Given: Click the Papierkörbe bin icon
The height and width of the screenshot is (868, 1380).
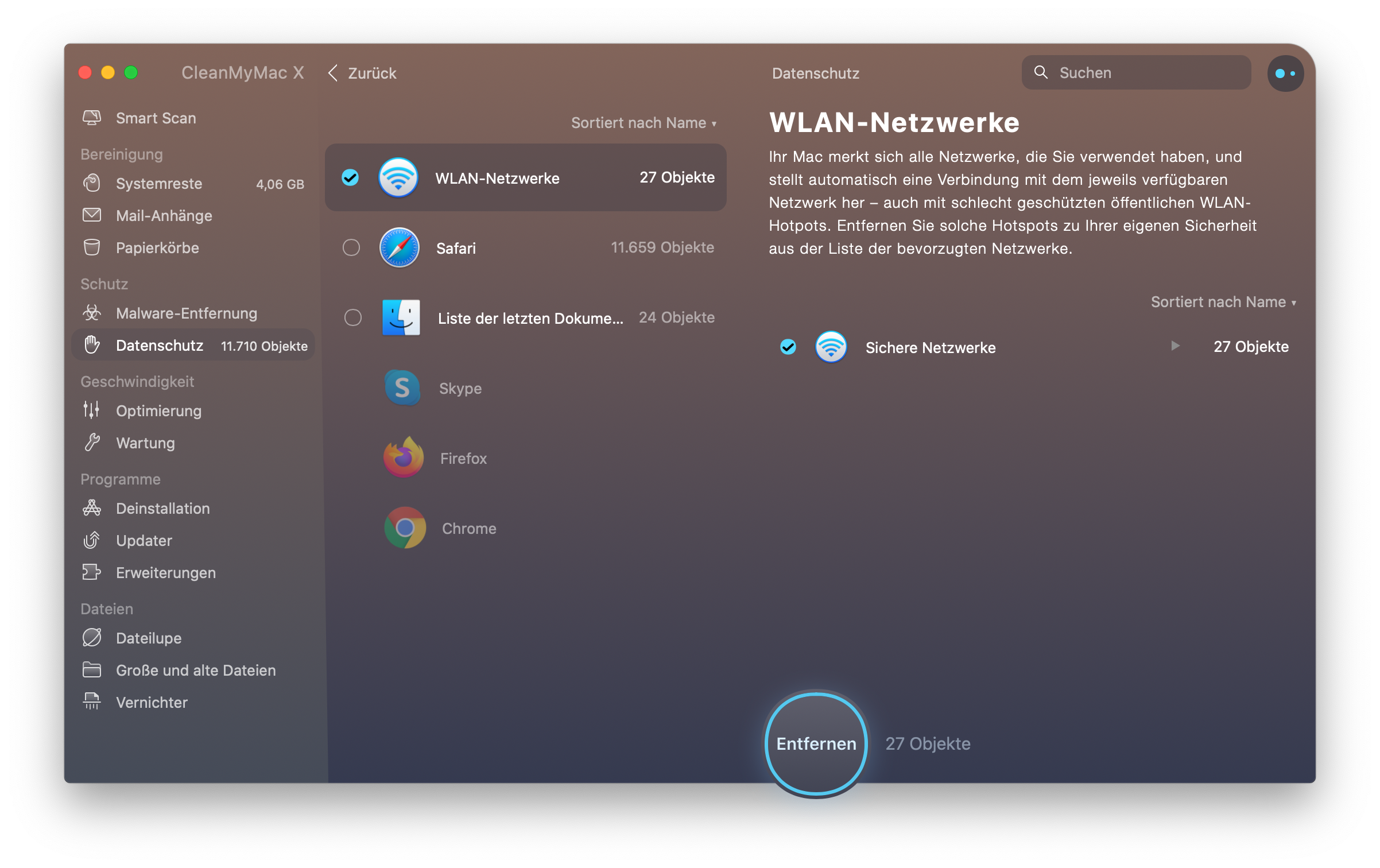Looking at the screenshot, I should (x=92, y=247).
